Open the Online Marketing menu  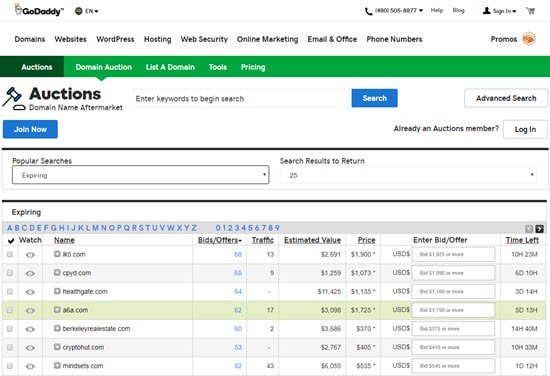pyautogui.click(x=268, y=39)
